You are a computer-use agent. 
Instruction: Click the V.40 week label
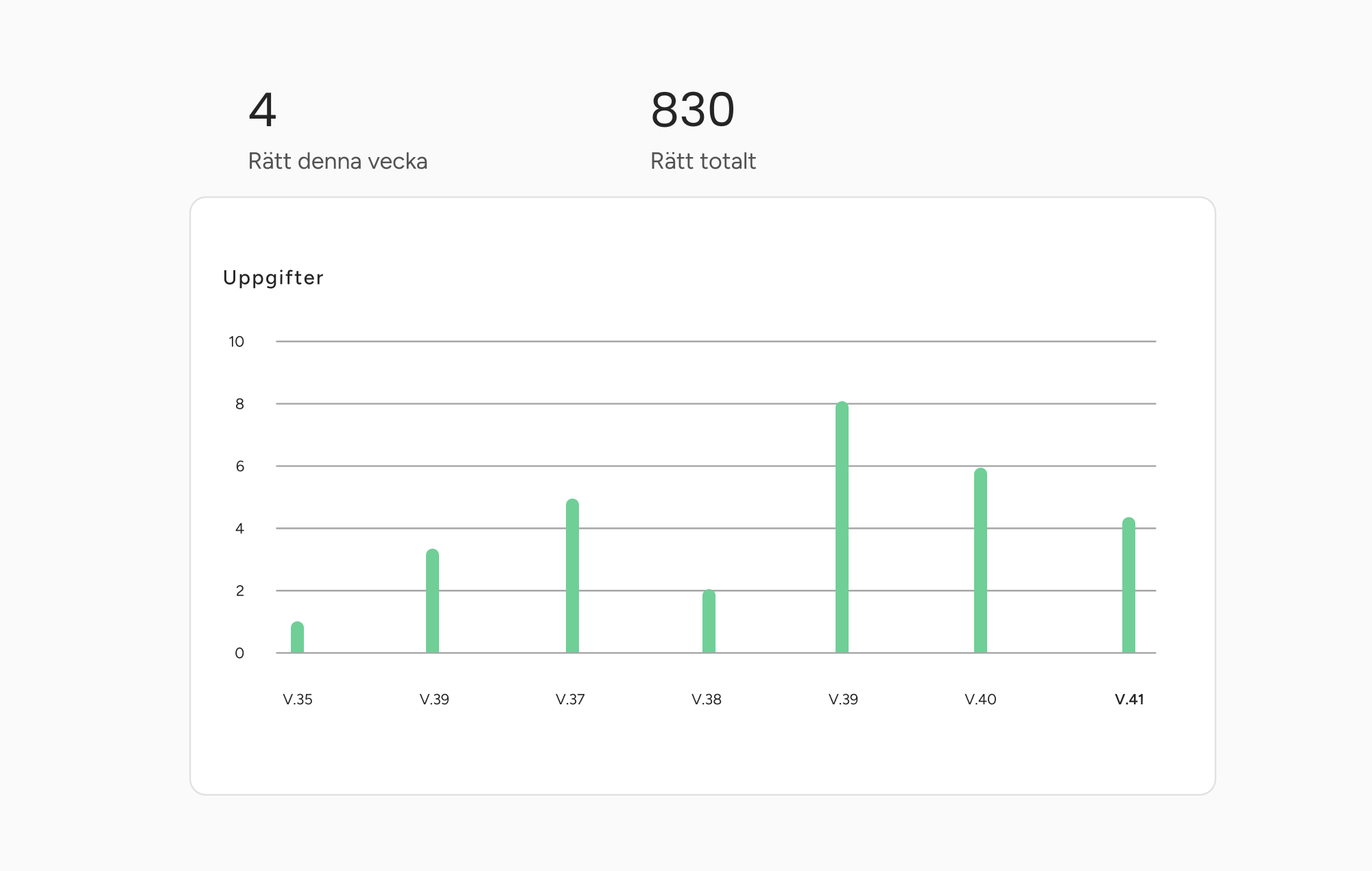980,700
